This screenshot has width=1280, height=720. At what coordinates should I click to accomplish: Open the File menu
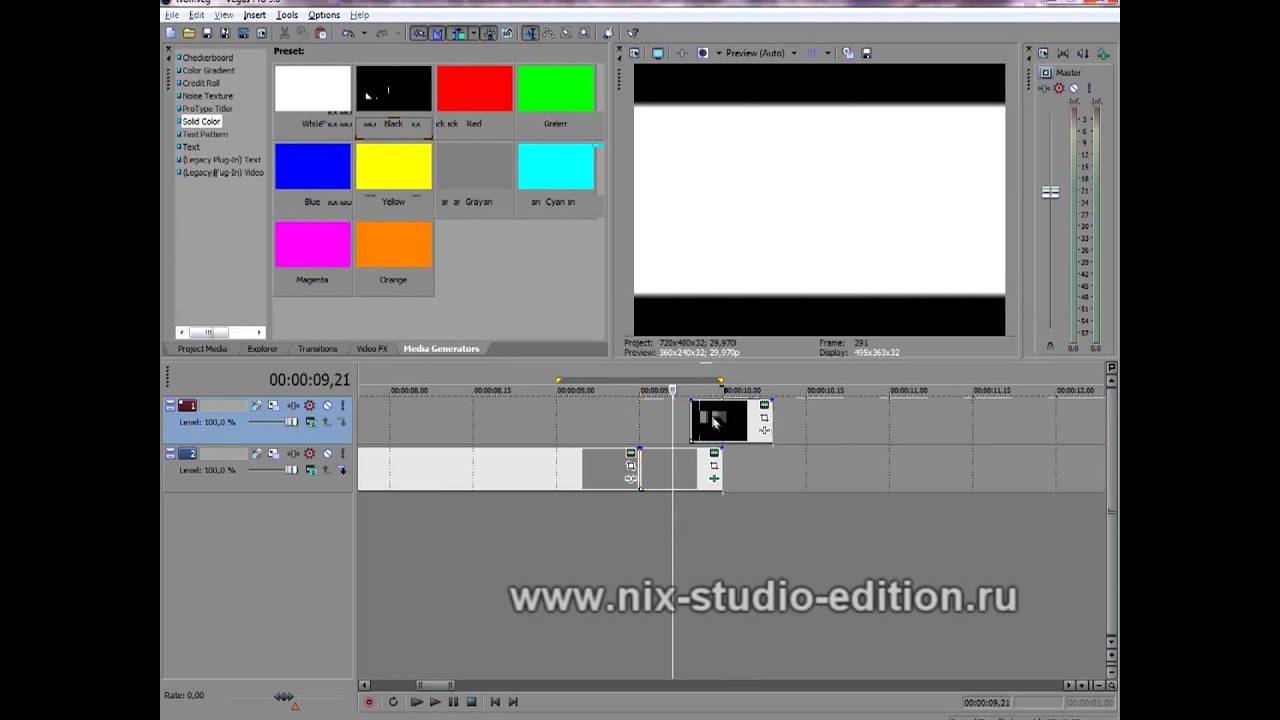[171, 15]
